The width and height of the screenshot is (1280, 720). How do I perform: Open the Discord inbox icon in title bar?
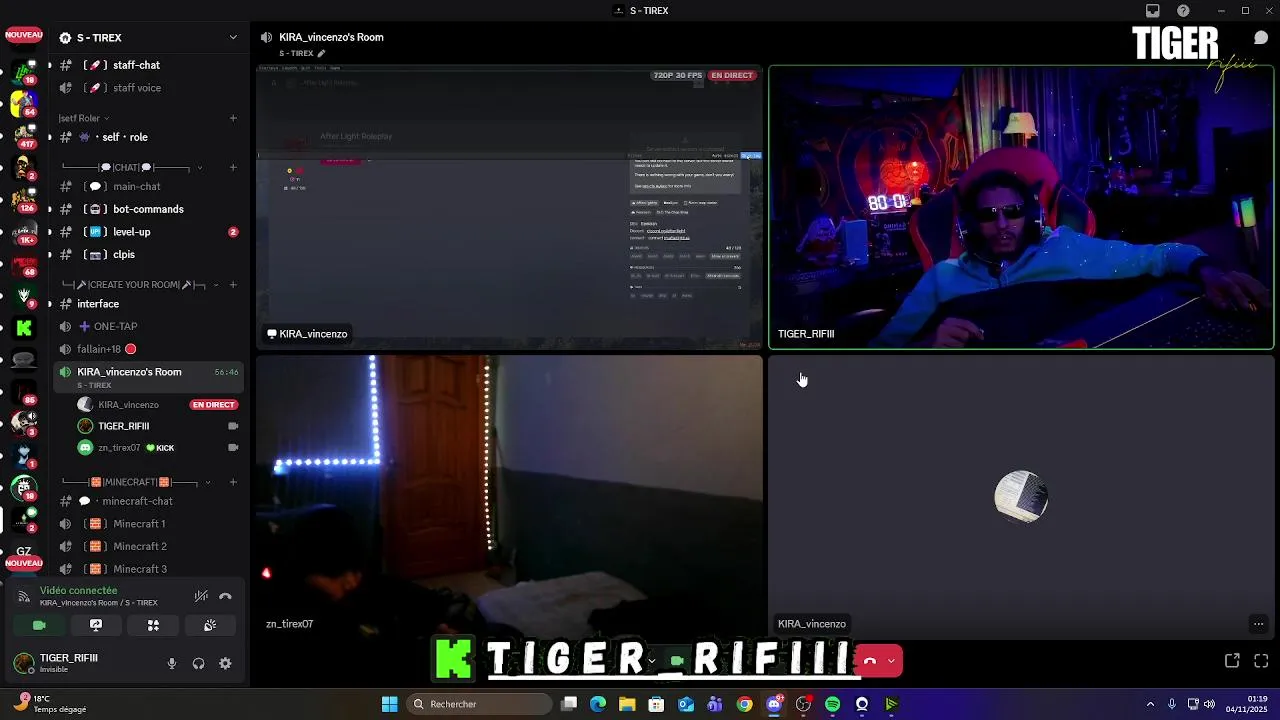(1153, 10)
